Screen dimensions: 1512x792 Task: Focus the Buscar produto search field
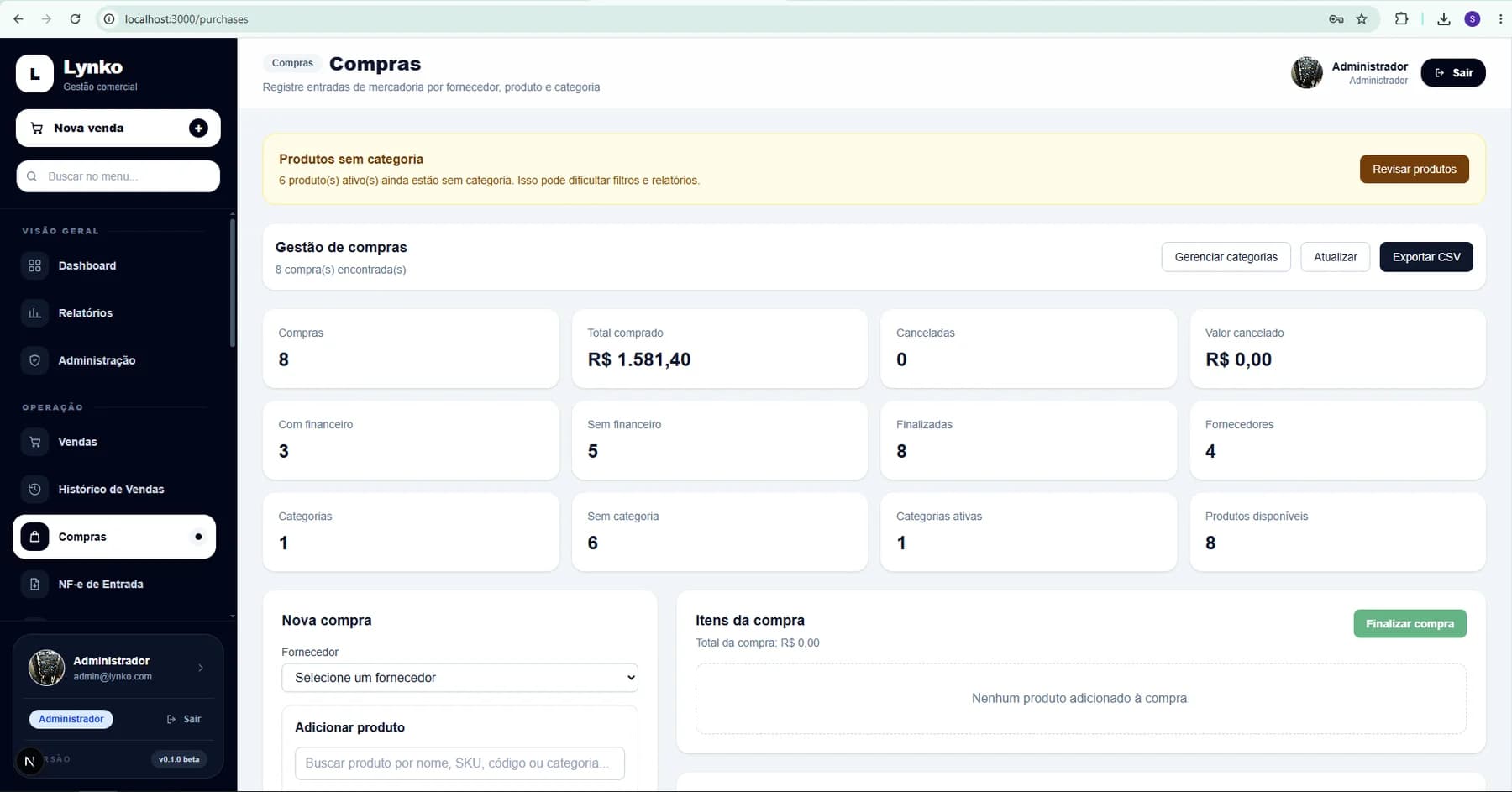(459, 763)
